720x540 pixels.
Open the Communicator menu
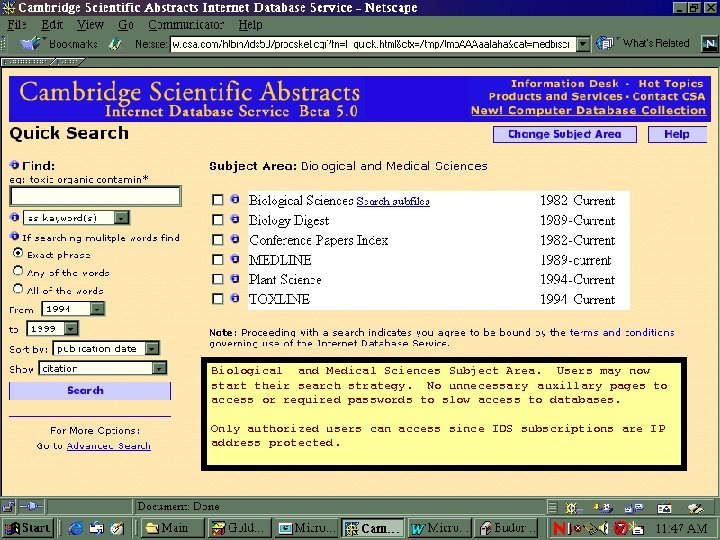[x=186, y=25]
